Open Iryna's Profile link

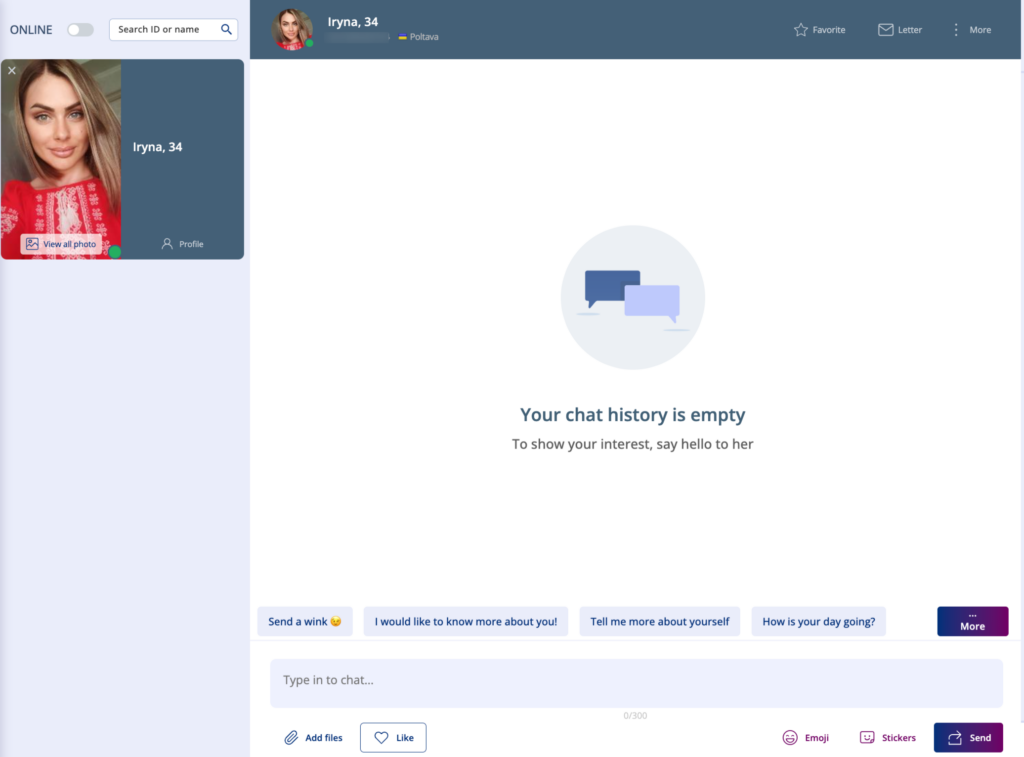182,244
